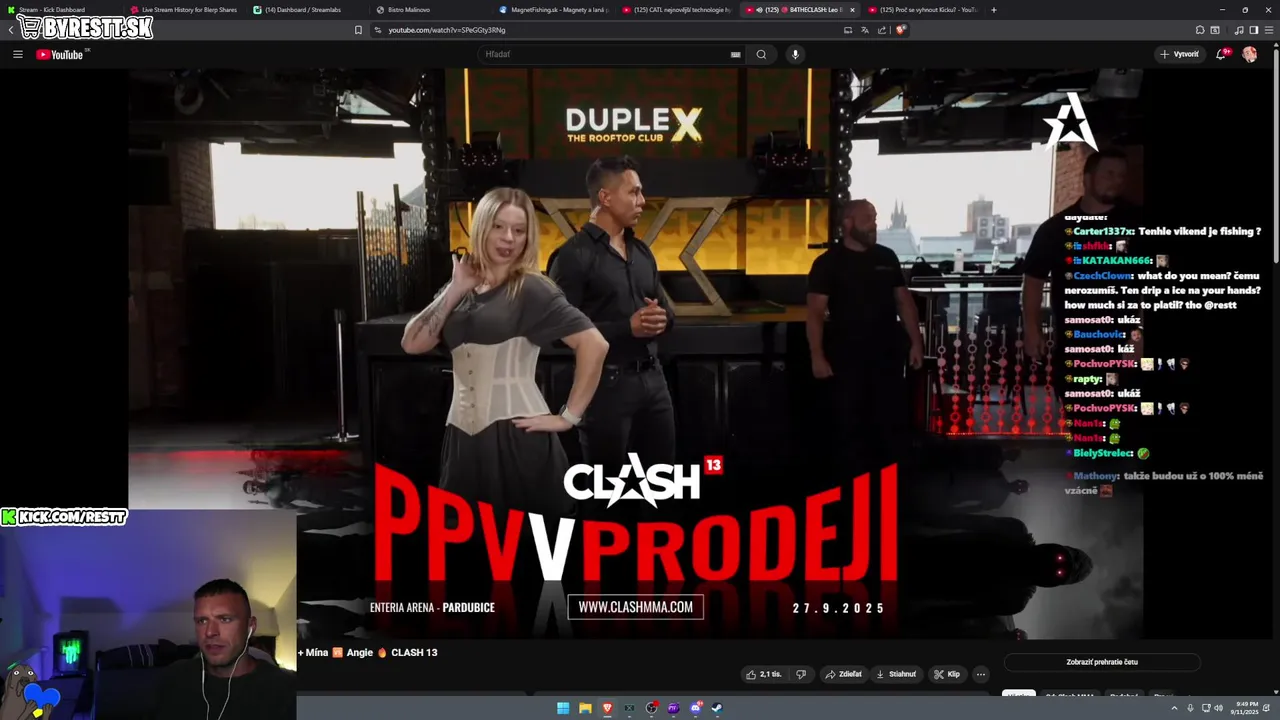Create a clip with the Klip button

947,674
